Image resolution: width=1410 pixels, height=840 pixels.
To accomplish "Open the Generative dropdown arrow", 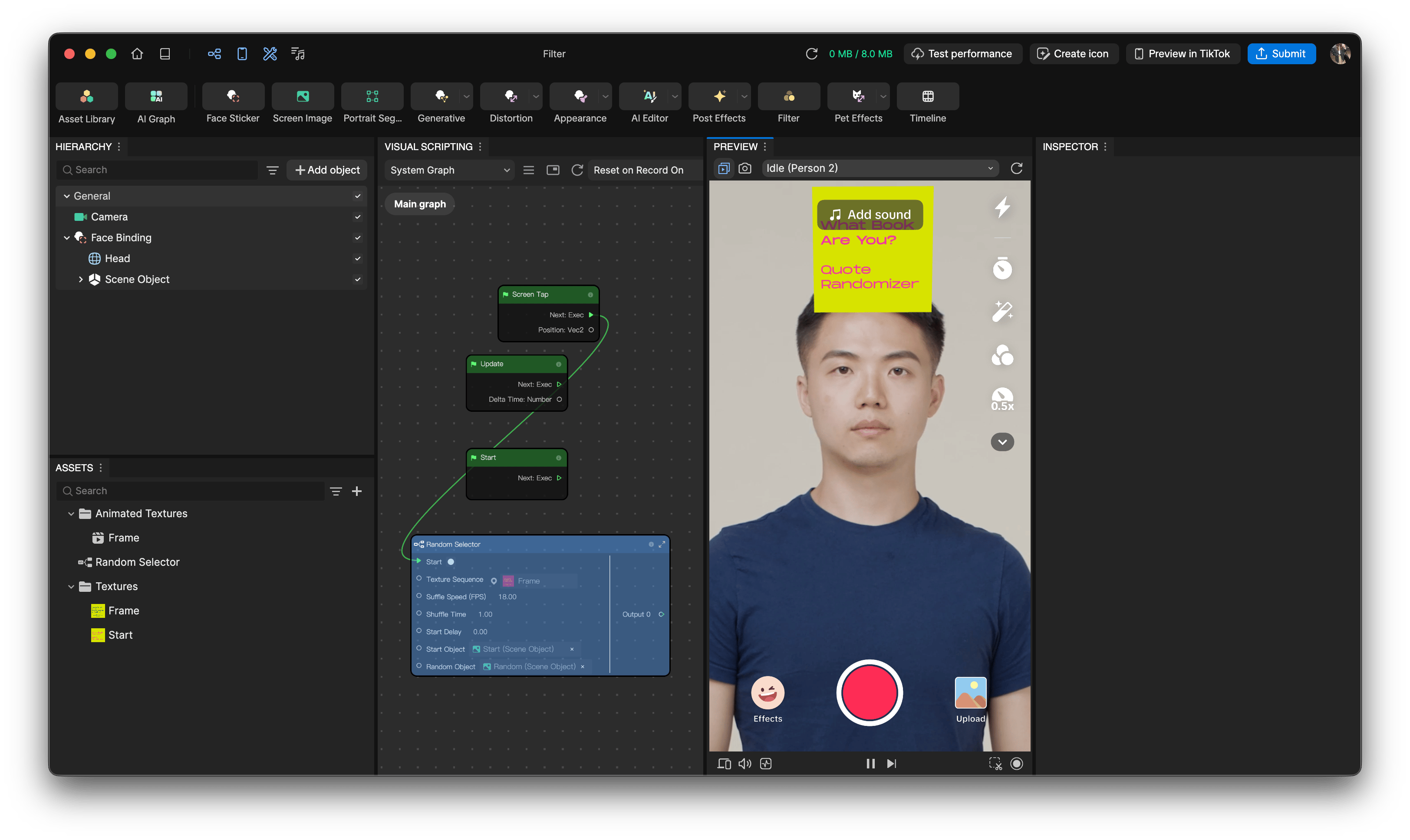I will 467,96.
